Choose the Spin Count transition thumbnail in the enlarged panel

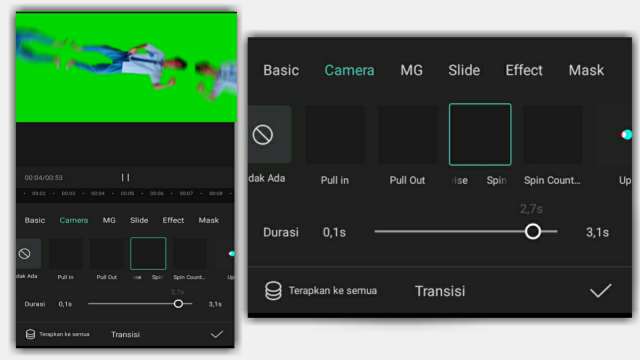pos(553,135)
